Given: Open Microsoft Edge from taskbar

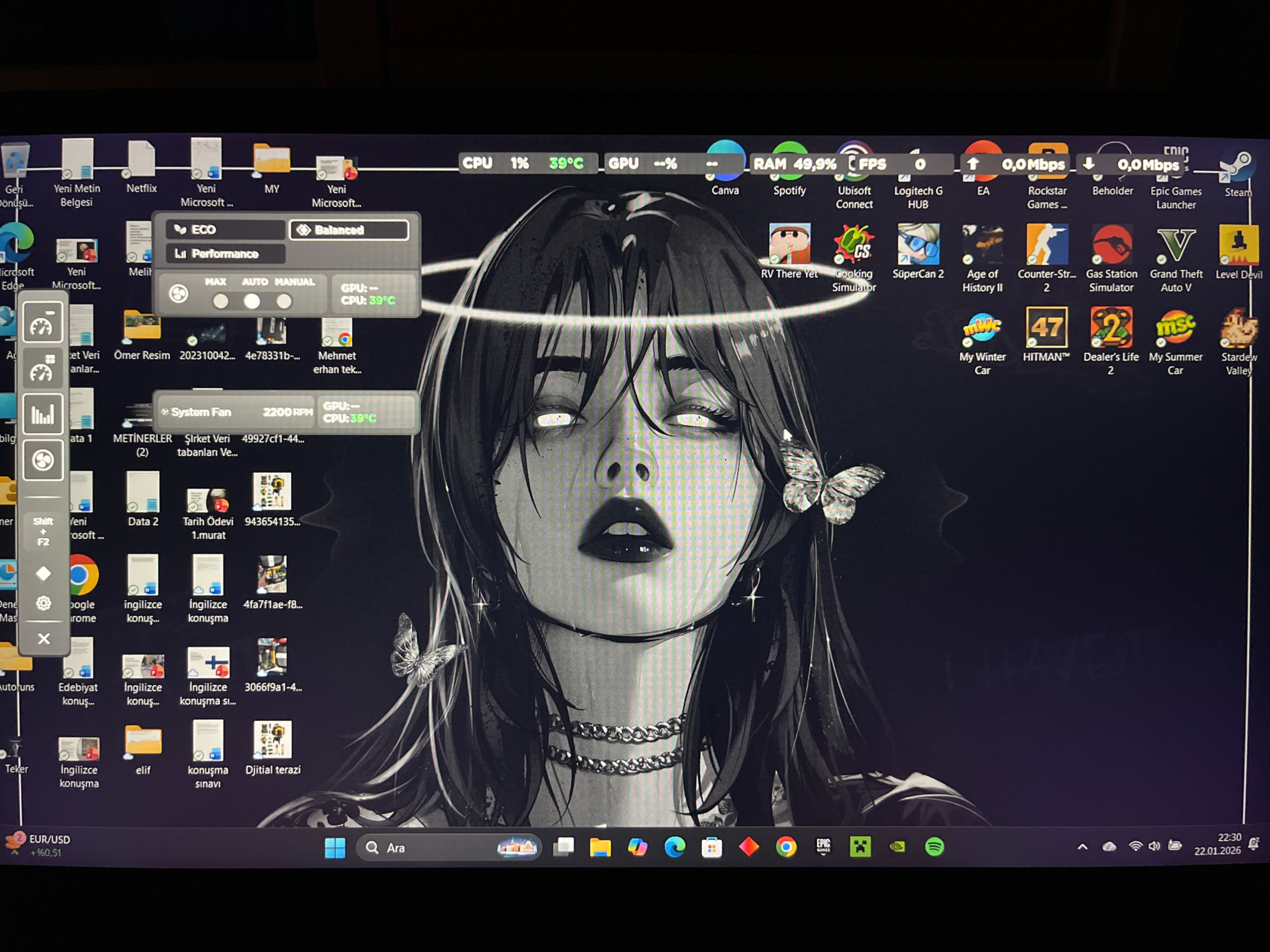Looking at the screenshot, I should point(675,847).
